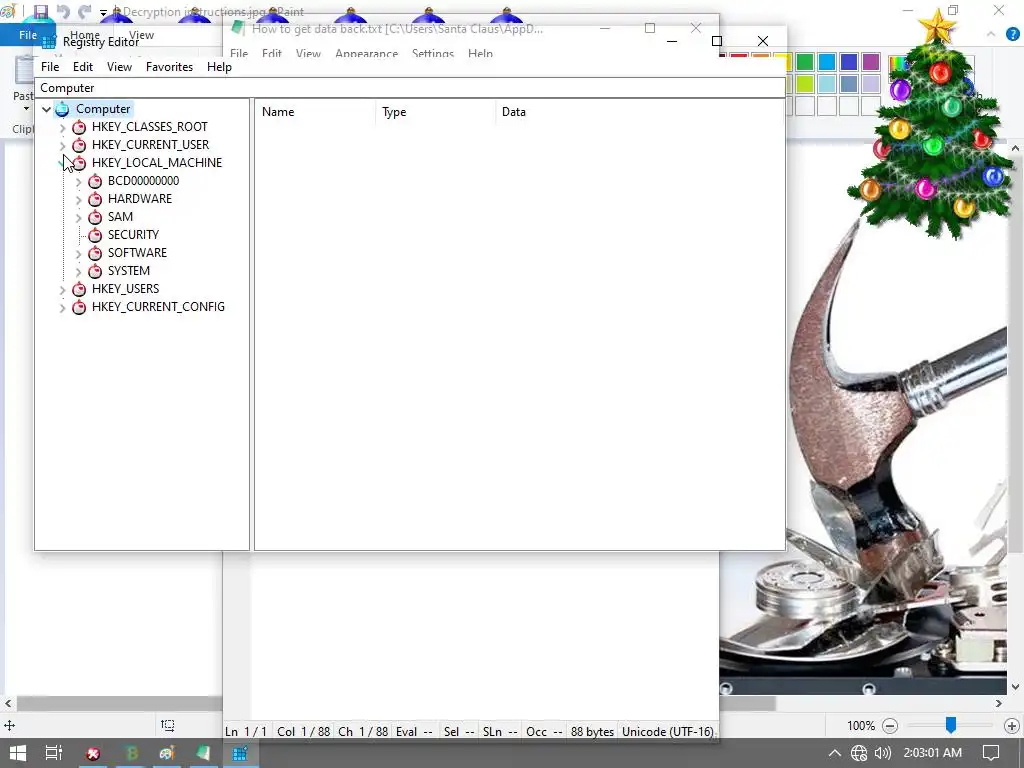The image size is (1024, 768).
Task: Click the SECURITY ornament key icon
Action: pyautogui.click(x=95, y=234)
